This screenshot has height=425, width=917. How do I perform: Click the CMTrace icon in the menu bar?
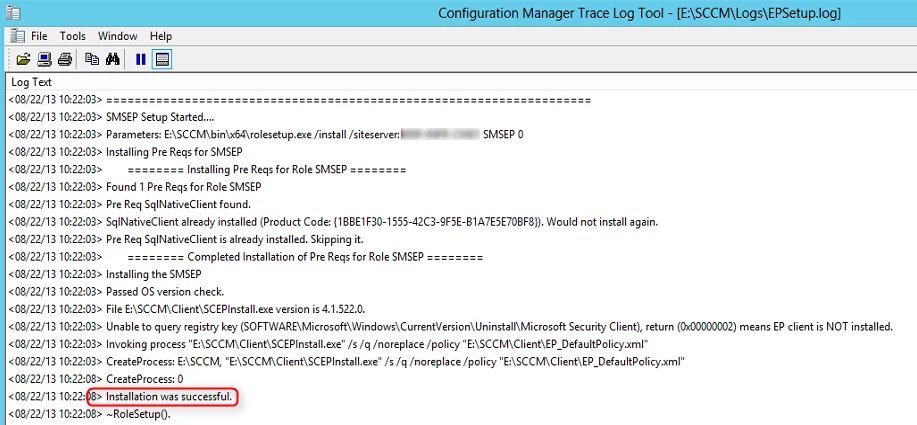[x=18, y=36]
